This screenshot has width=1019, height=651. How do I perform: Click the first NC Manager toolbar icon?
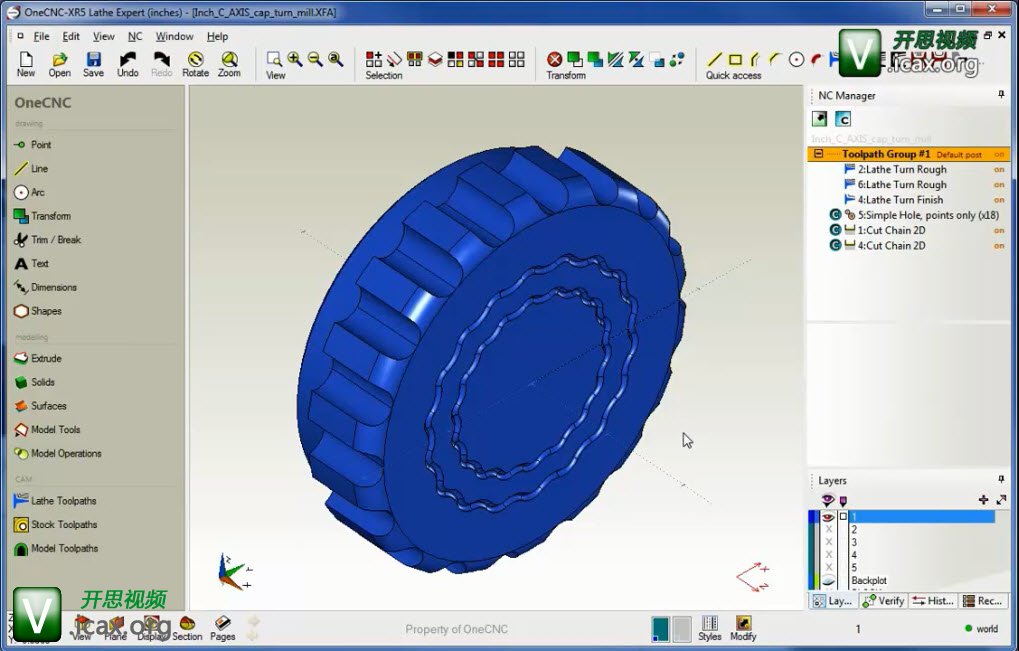coord(819,119)
